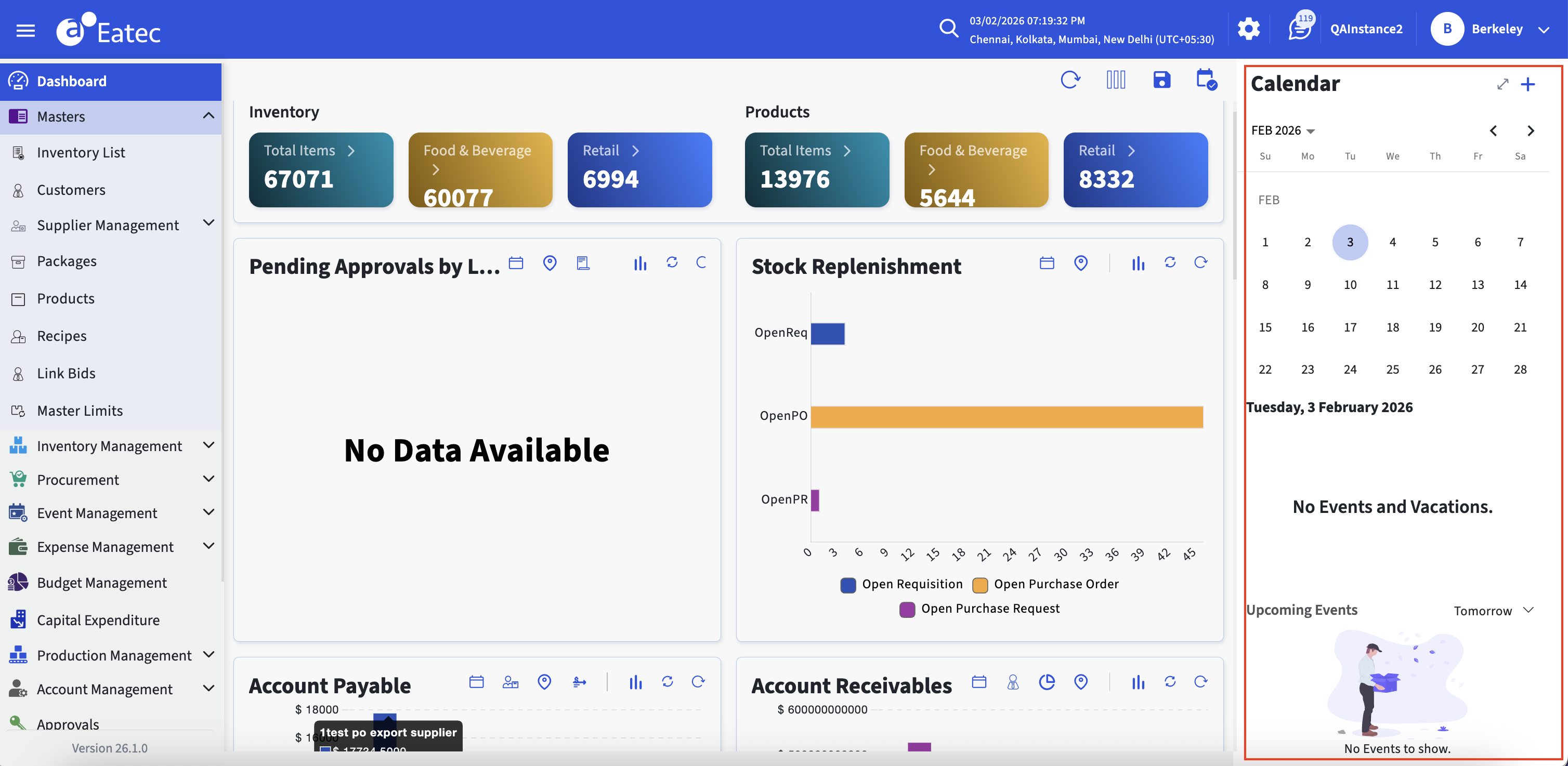Click location pin icon in Stock Replenishment

coord(1080,263)
